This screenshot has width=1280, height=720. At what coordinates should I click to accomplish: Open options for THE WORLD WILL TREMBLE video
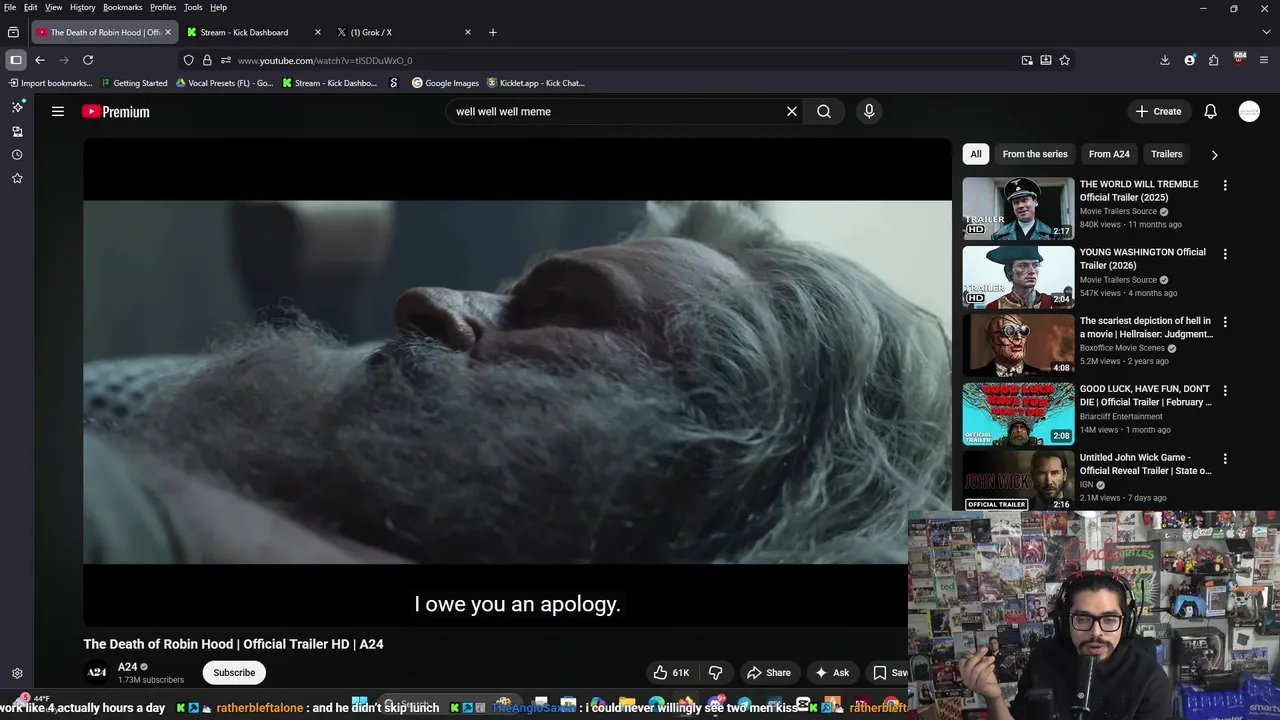click(x=1225, y=185)
